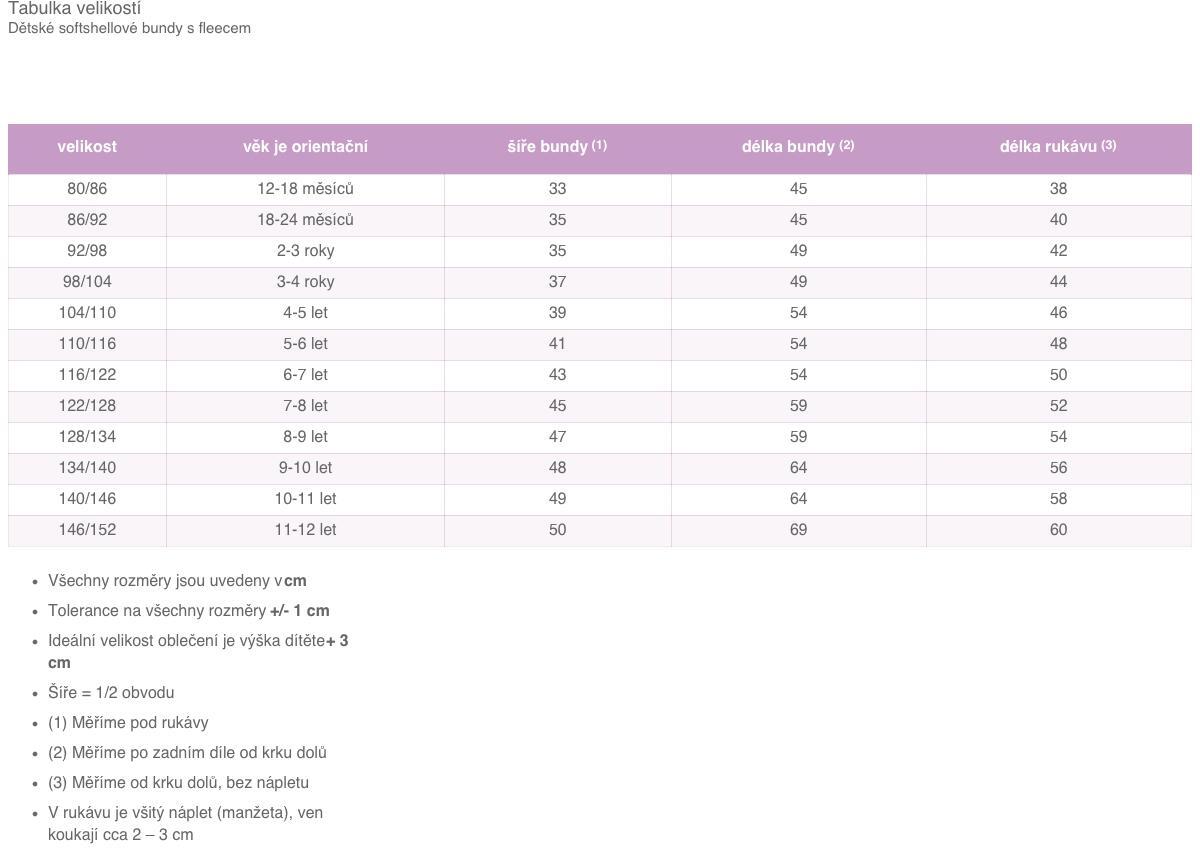The height and width of the screenshot is (848, 1200).
Task: Click the 'Tolerance na všechny rozměry' note
Action: click(189, 611)
